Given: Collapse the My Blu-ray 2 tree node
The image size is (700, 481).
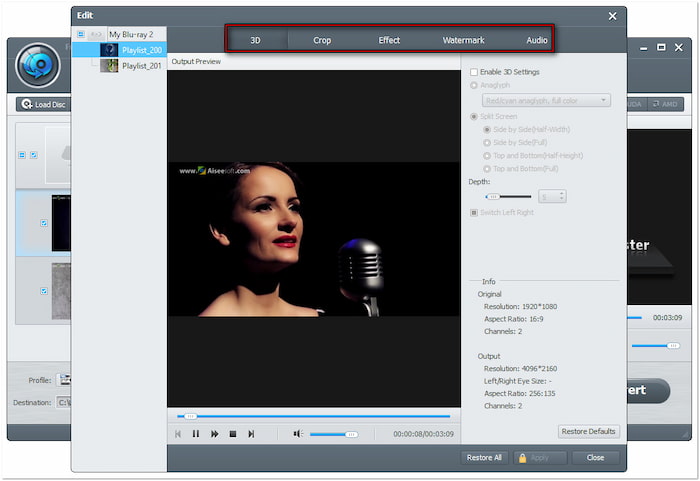Looking at the screenshot, I should coord(81,34).
